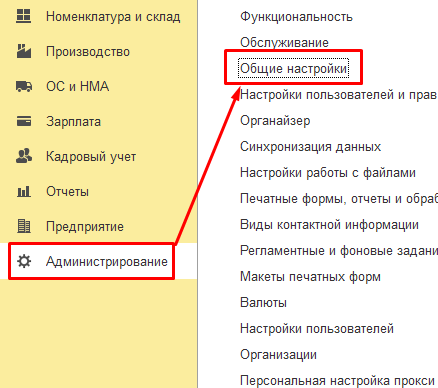This screenshot has height=388, width=438.
Task: Select the Администрирование section
Action: point(107,261)
